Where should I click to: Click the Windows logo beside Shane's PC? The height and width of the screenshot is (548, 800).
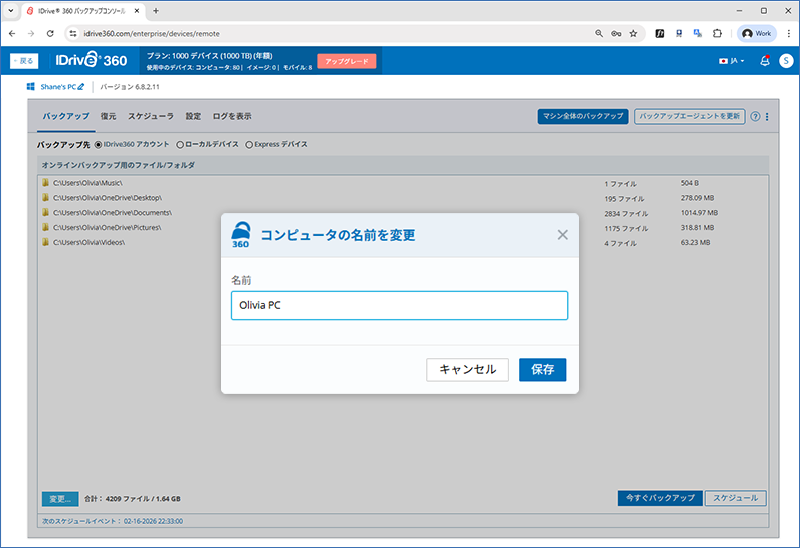(31, 87)
